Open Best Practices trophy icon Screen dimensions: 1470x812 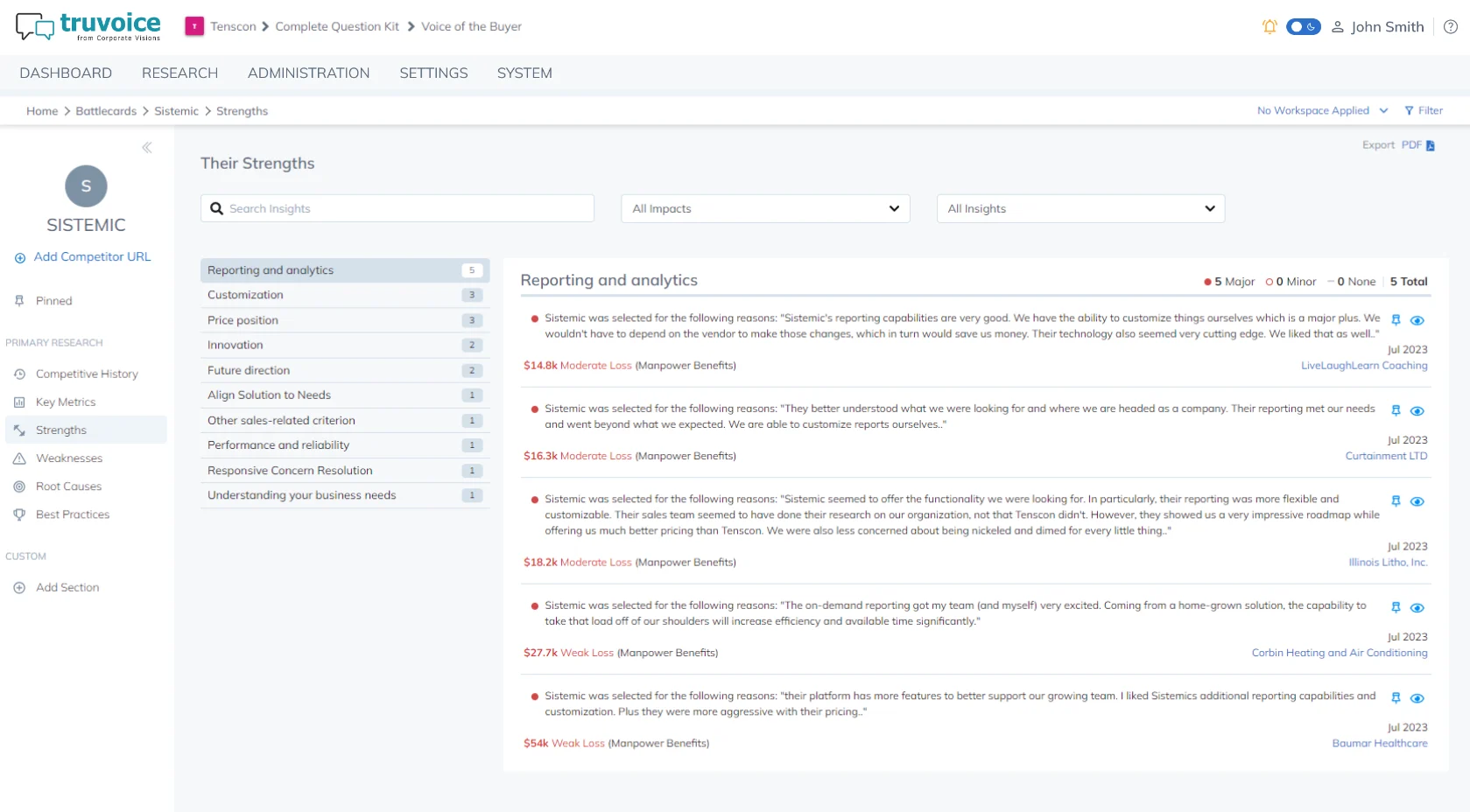pyautogui.click(x=19, y=514)
